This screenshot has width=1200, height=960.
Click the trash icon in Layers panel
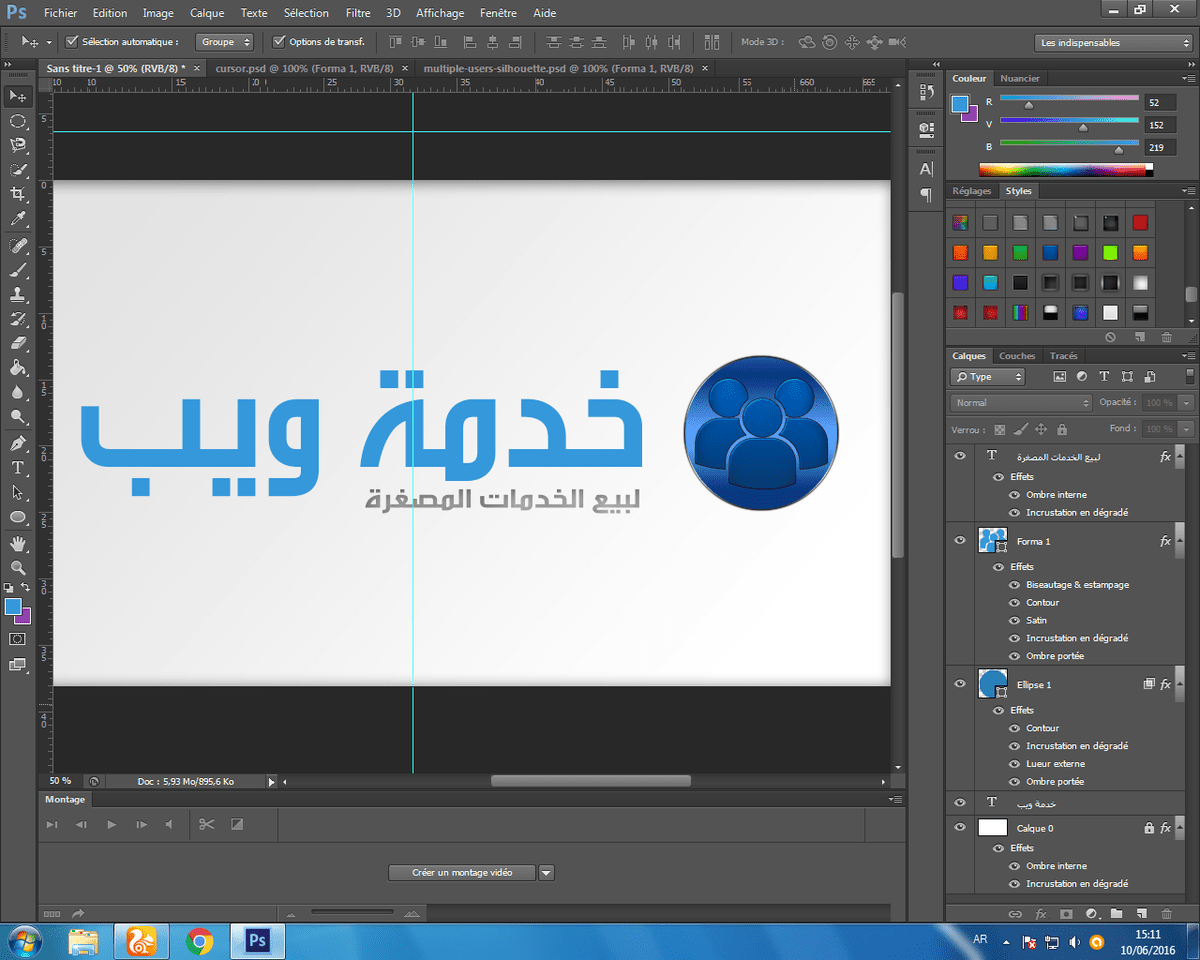tap(1166, 913)
